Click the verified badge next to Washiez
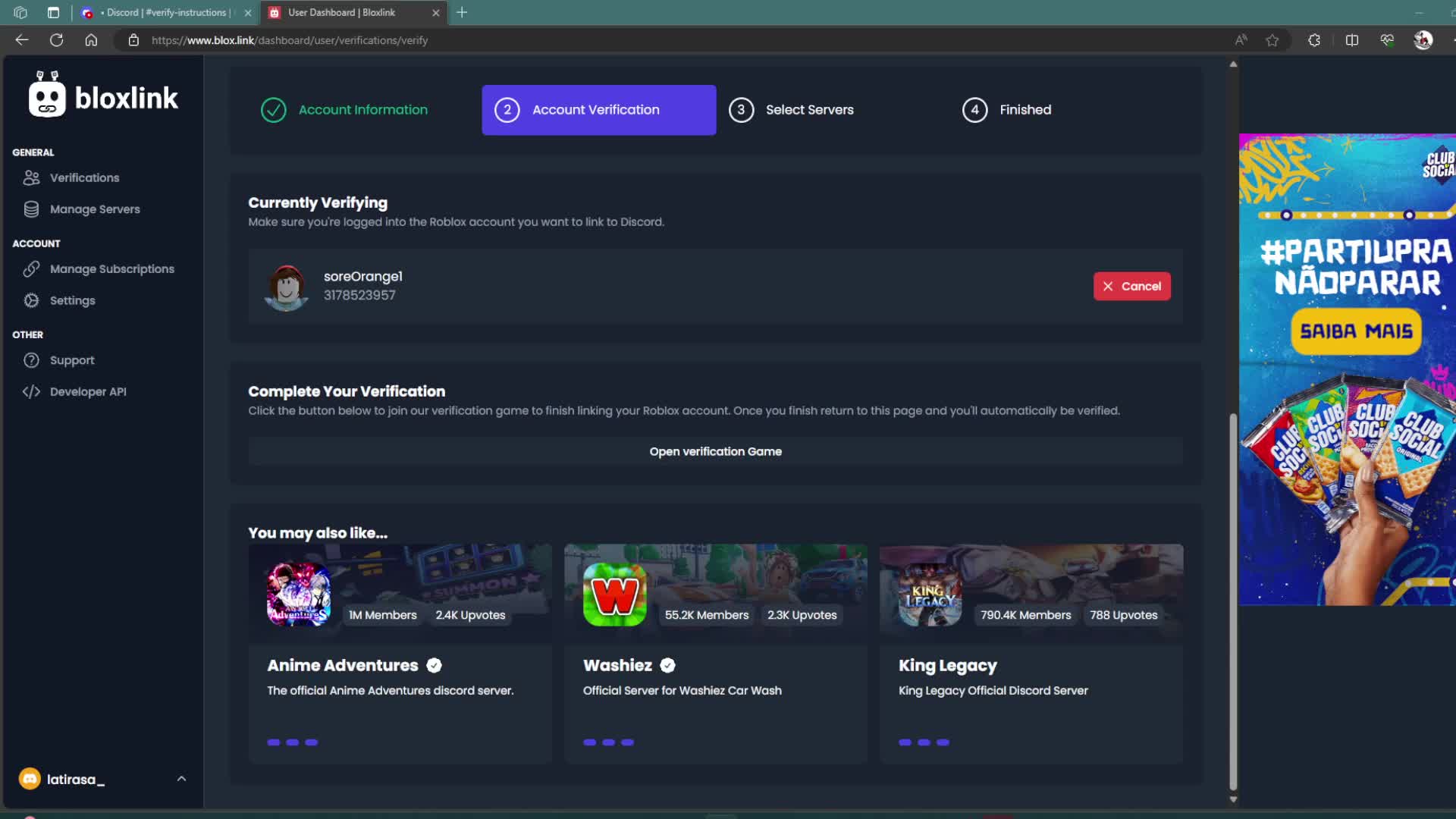This screenshot has width=1456, height=819. pyautogui.click(x=667, y=665)
